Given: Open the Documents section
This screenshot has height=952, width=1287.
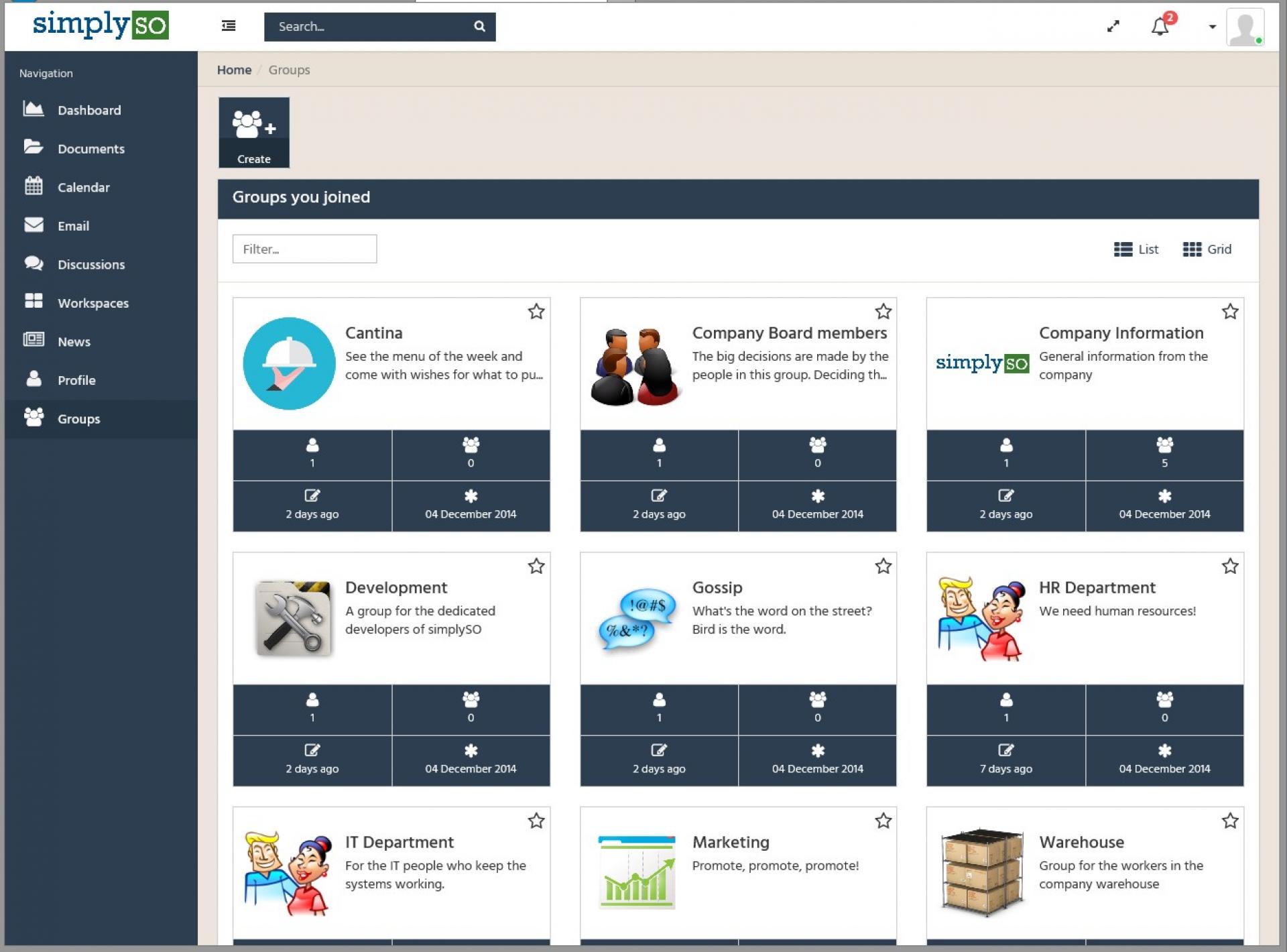Looking at the screenshot, I should [x=91, y=149].
